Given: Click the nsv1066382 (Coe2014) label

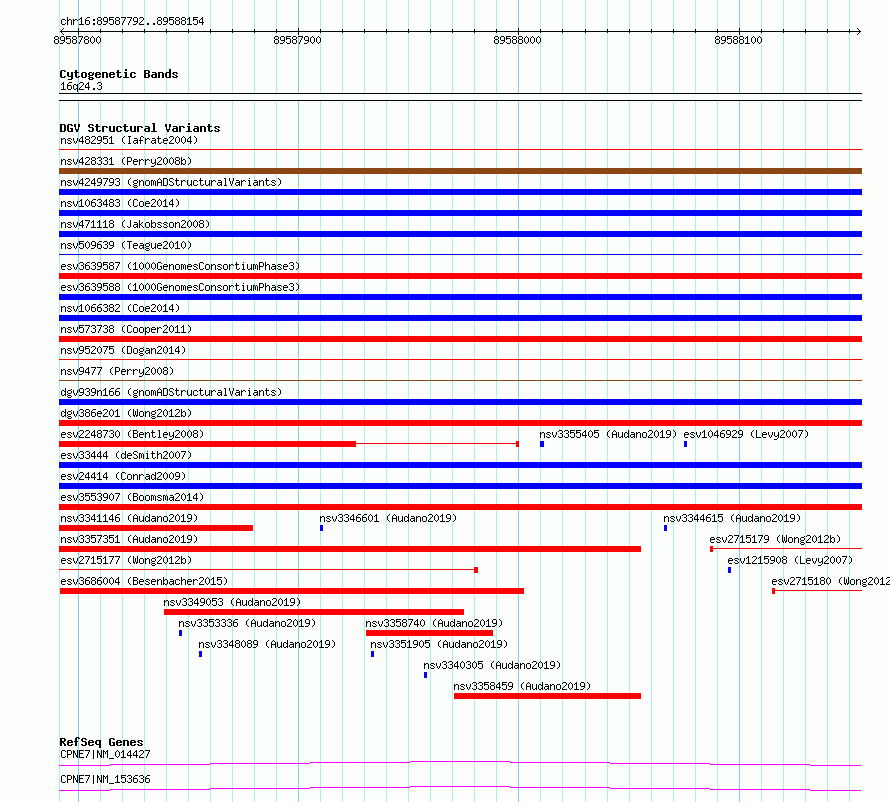Looking at the screenshot, I should click(120, 308).
